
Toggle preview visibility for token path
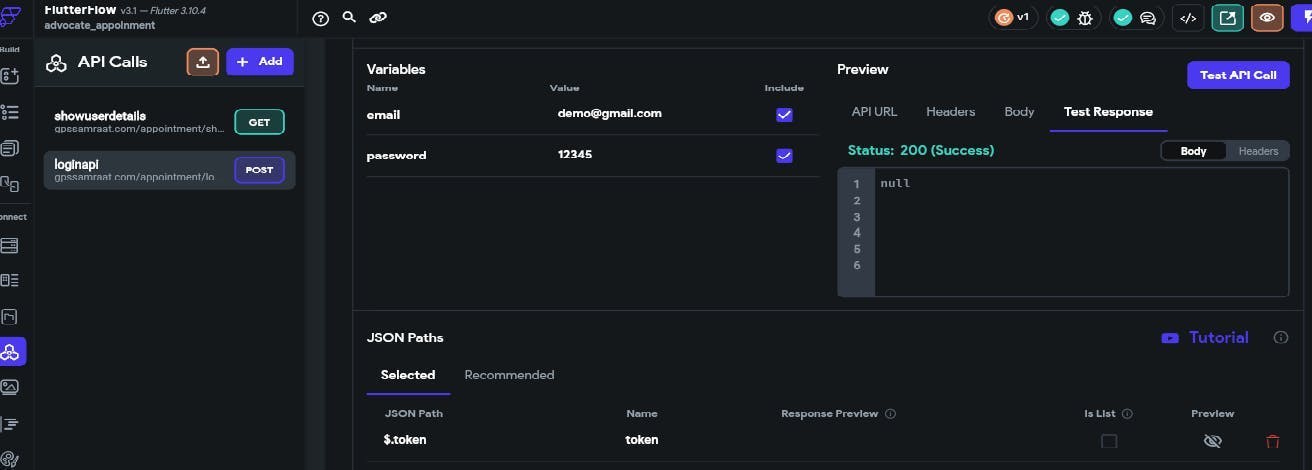[x=1212, y=441]
